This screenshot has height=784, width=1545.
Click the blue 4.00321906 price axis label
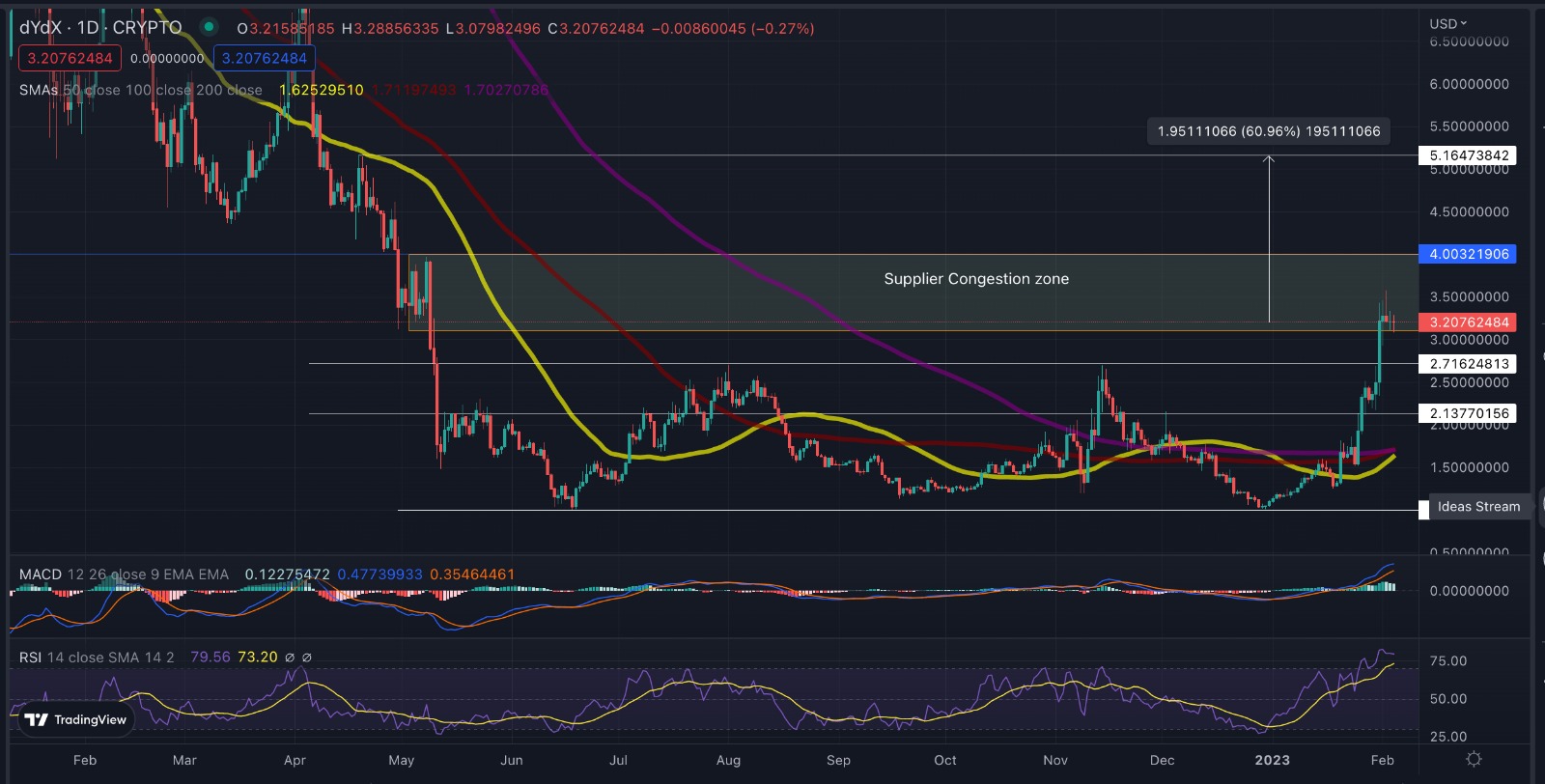coord(1468,254)
